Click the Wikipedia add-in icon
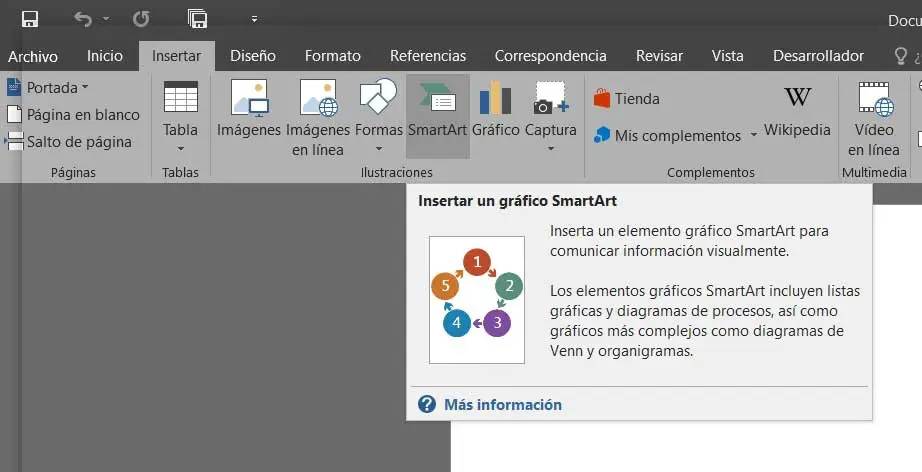This screenshot has width=922, height=472. coord(797,96)
